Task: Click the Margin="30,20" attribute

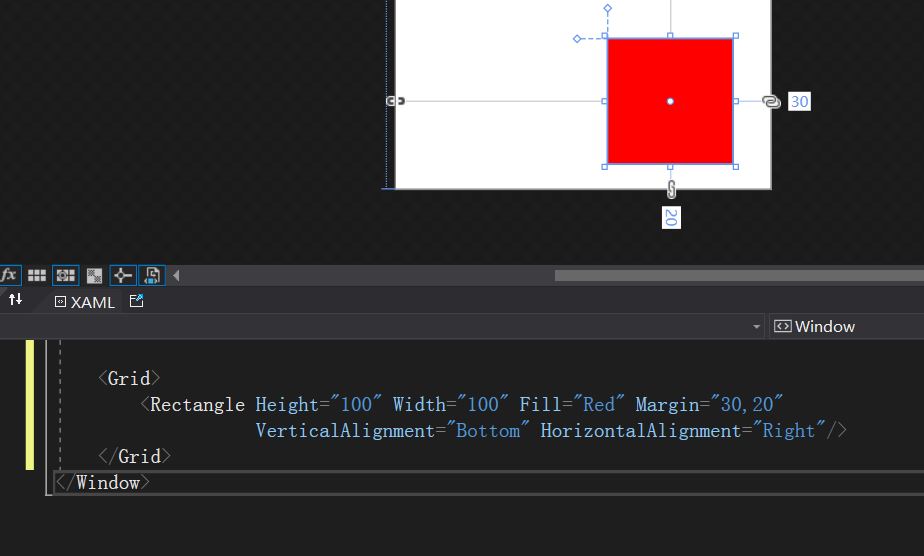Action: (x=709, y=405)
